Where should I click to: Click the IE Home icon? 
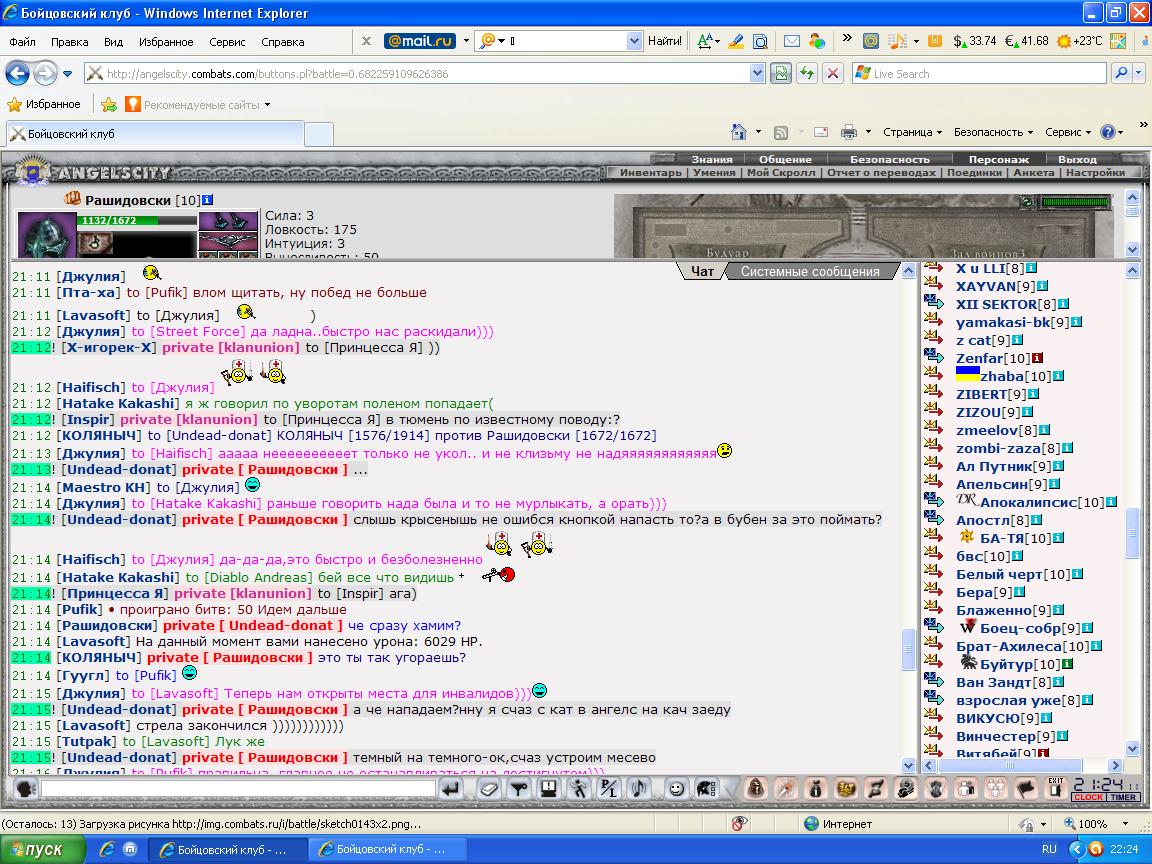click(x=739, y=132)
